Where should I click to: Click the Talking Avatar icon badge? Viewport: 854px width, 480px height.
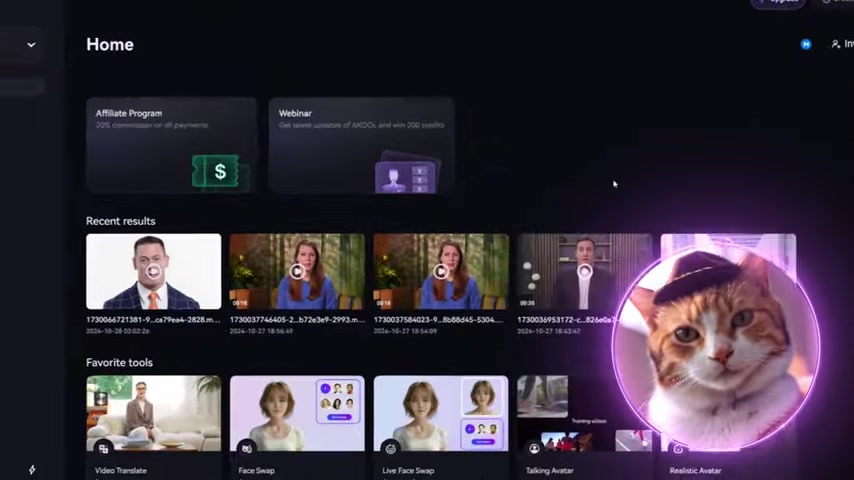[x=534, y=449]
